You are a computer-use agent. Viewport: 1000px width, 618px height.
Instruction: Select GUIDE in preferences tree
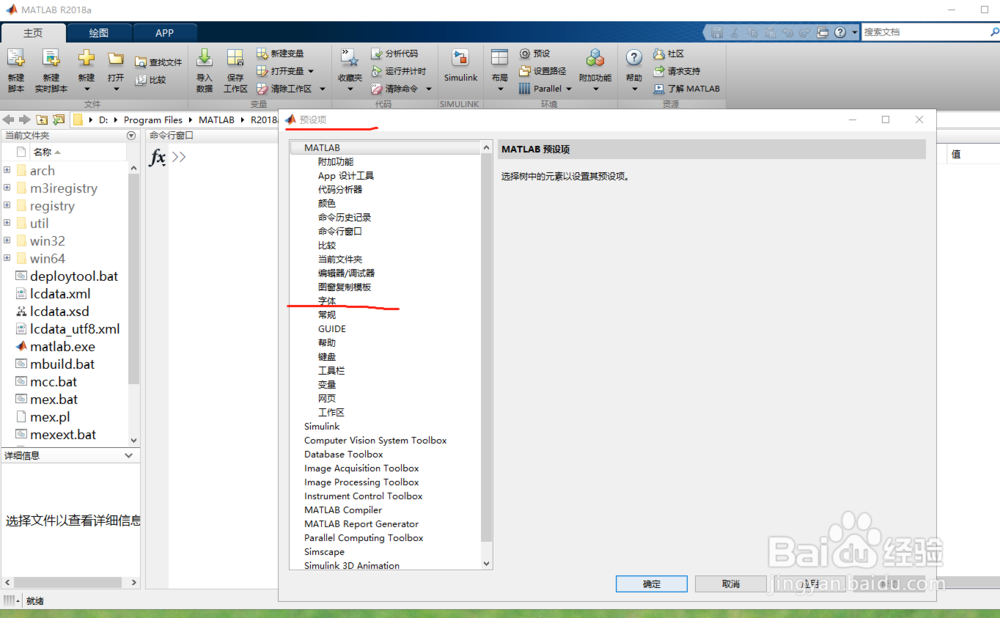pos(332,329)
